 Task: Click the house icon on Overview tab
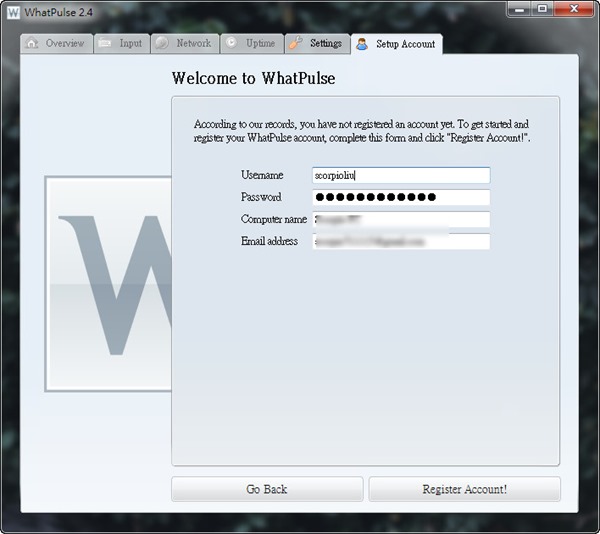coord(32,43)
